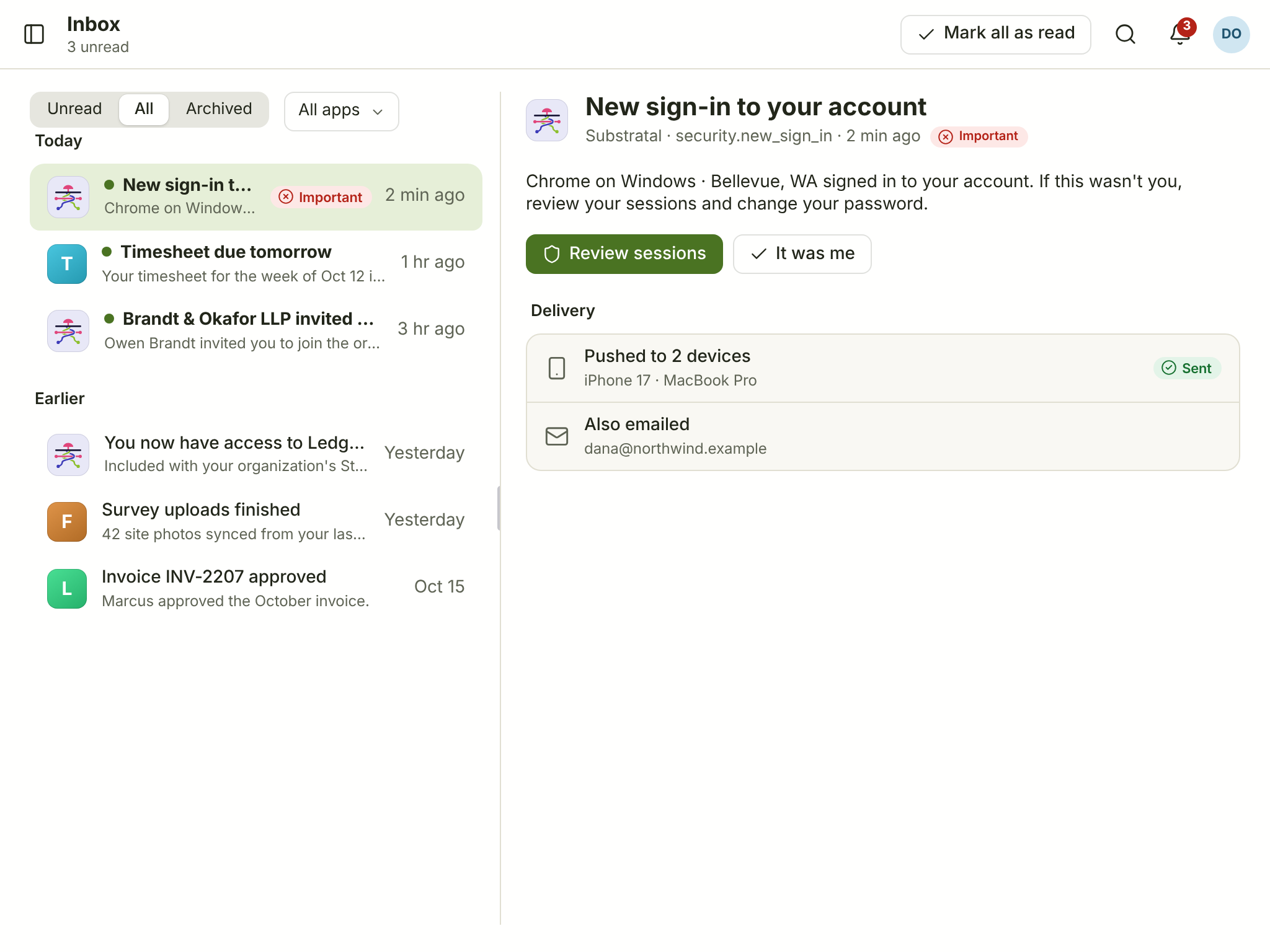This screenshot has width=1270, height=952.
Task: Click dana@northwind.example email address
Action: point(675,449)
